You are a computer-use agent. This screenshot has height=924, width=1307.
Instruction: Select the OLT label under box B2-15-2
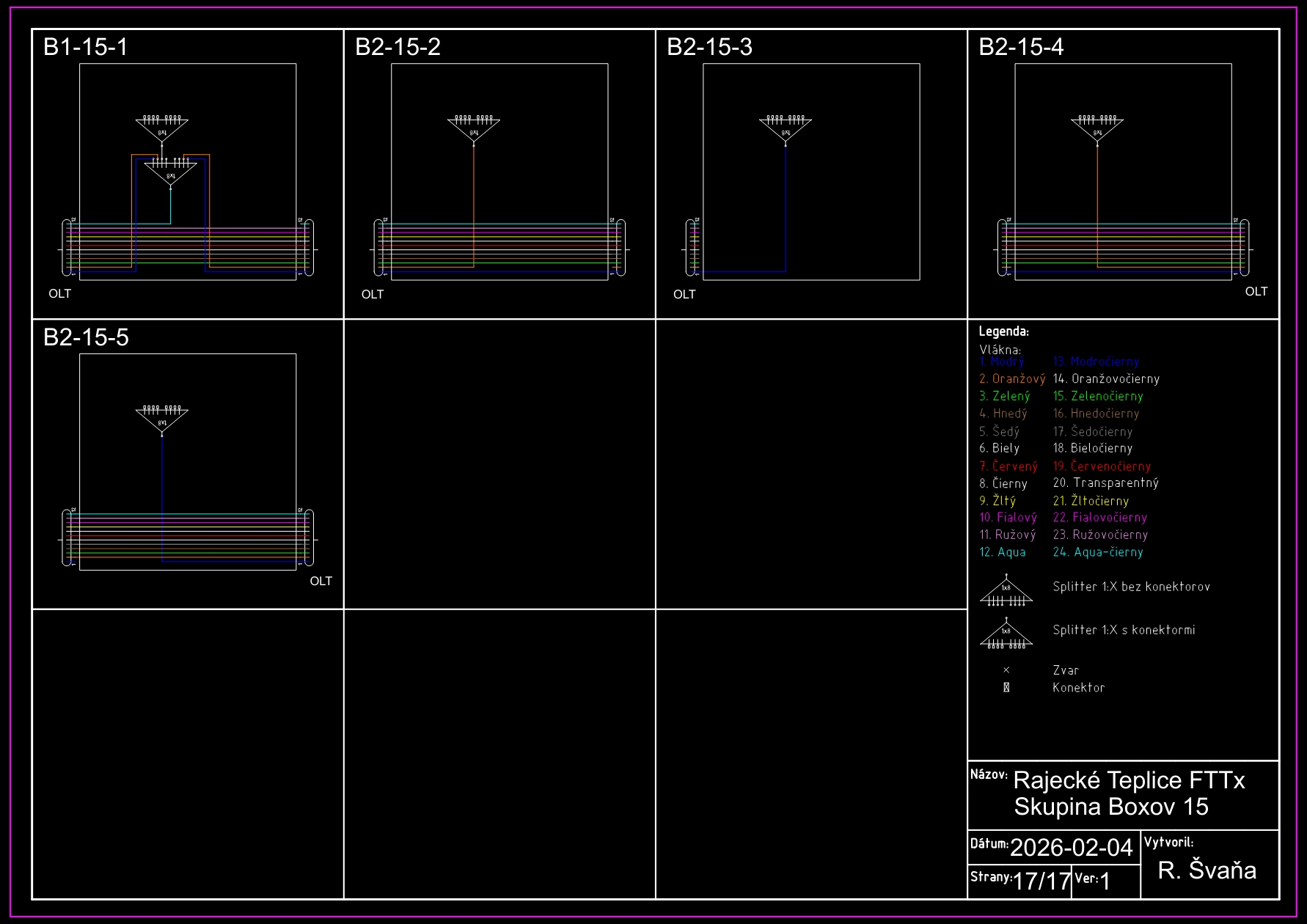tap(372, 295)
